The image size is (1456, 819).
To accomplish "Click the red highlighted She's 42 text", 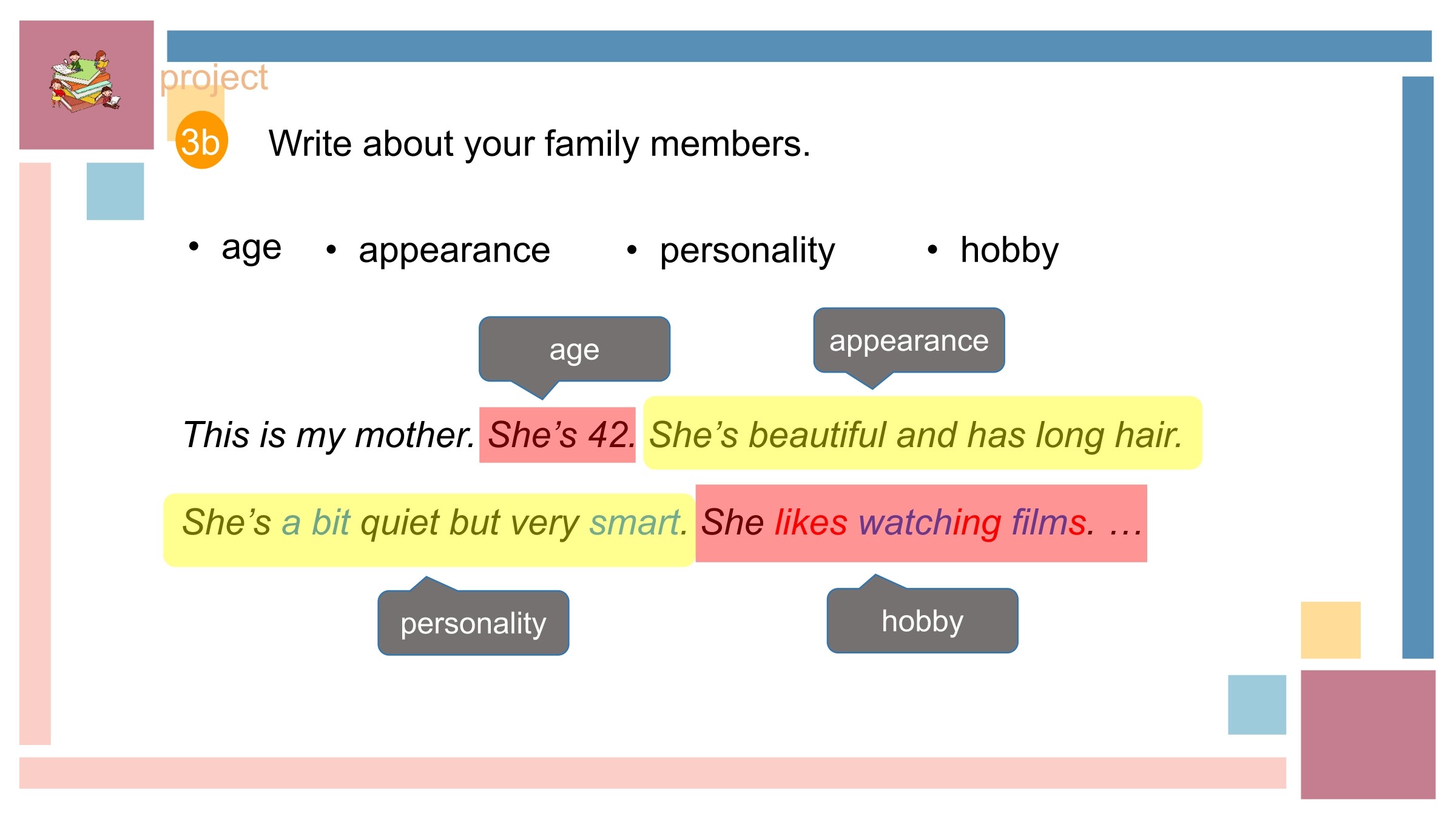I will [x=558, y=435].
